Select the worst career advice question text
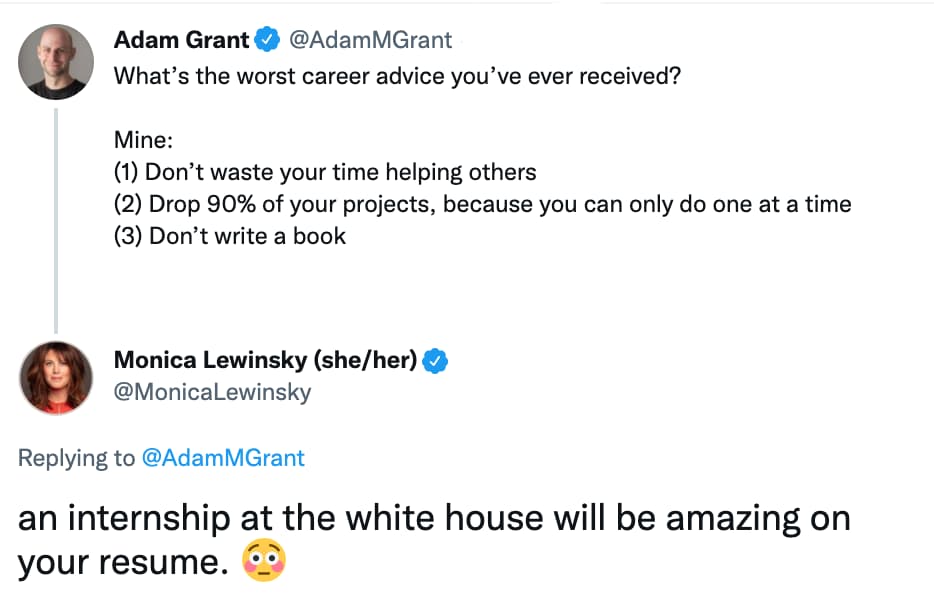 (x=397, y=76)
